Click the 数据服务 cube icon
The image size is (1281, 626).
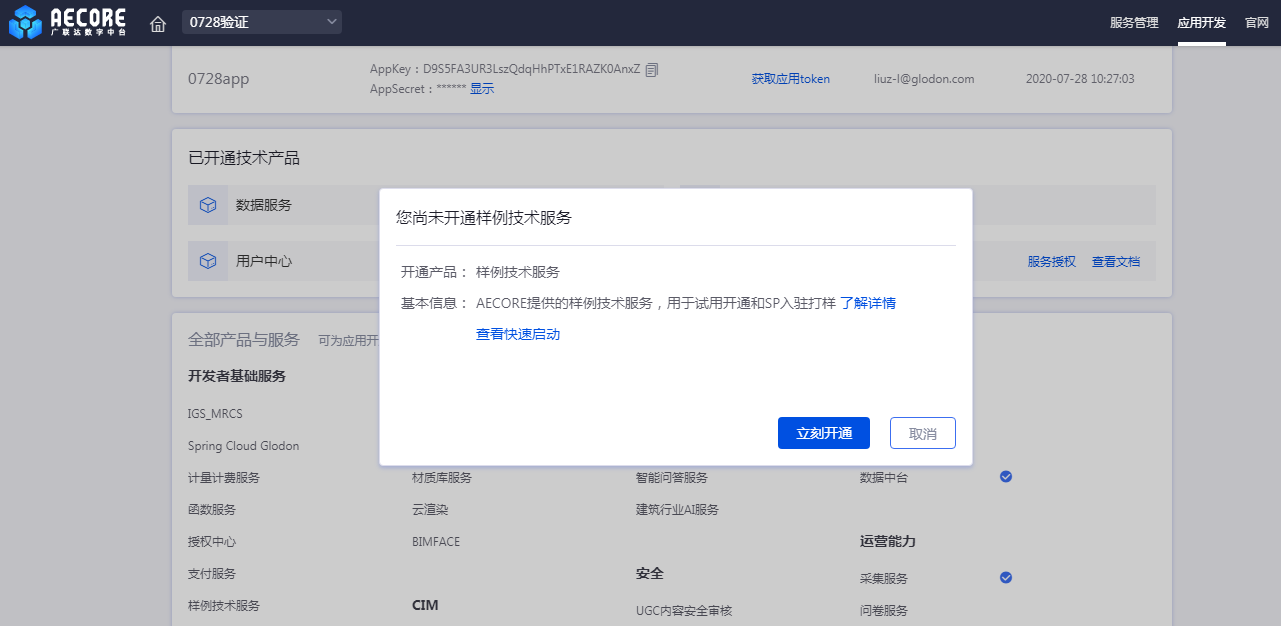[x=208, y=205]
